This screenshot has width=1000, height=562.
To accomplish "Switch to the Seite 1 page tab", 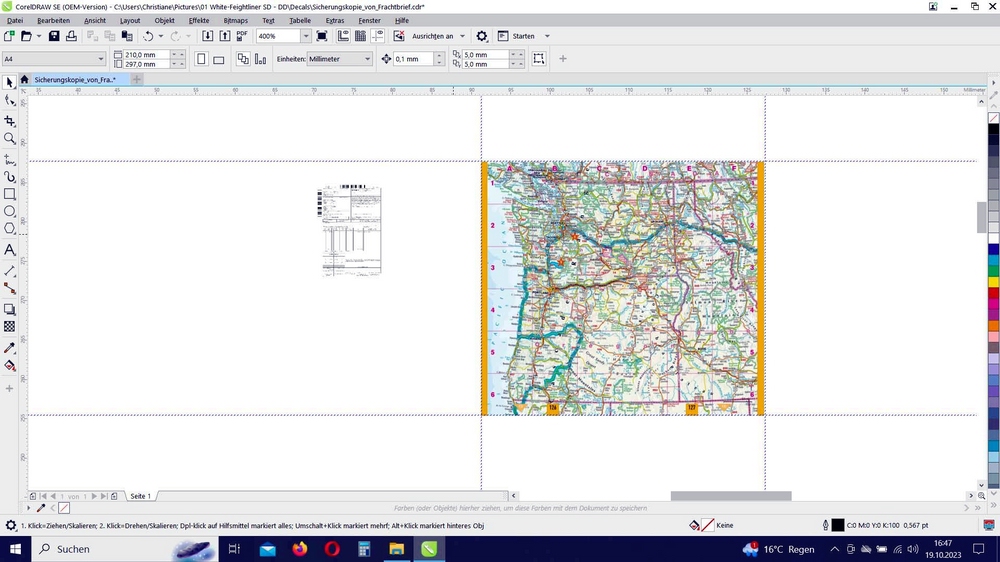I will coord(141,496).
